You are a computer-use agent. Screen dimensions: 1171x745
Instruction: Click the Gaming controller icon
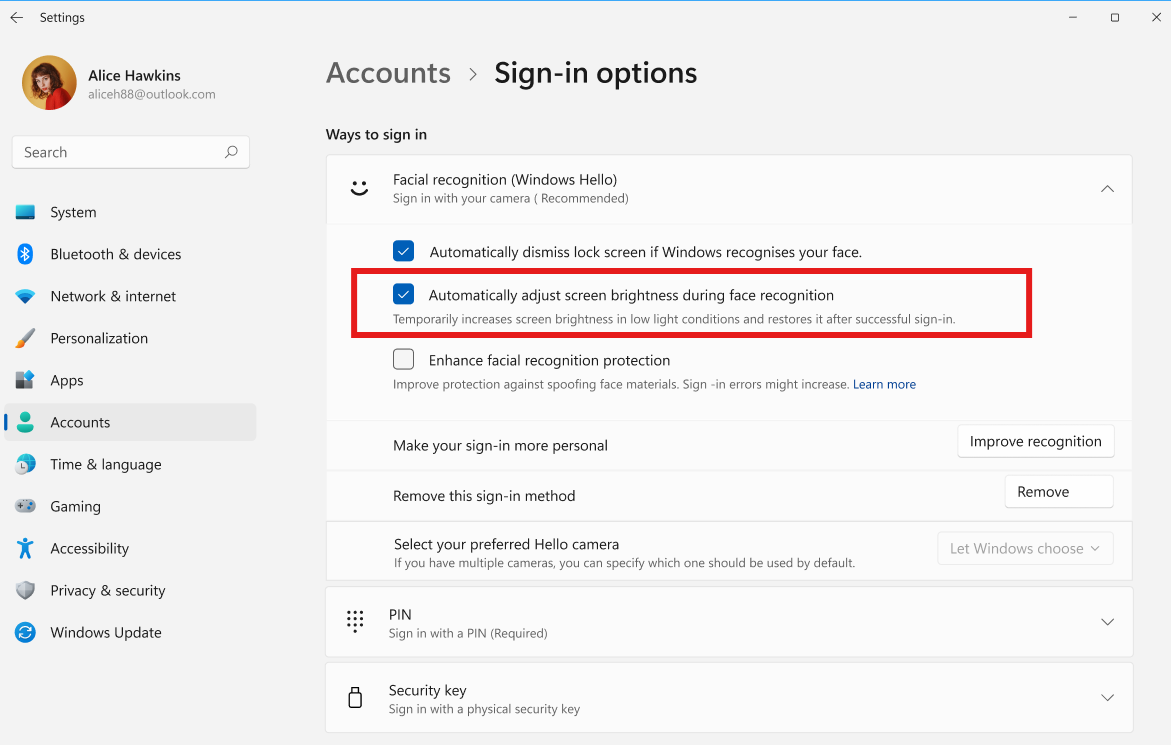[x=25, y=506]
